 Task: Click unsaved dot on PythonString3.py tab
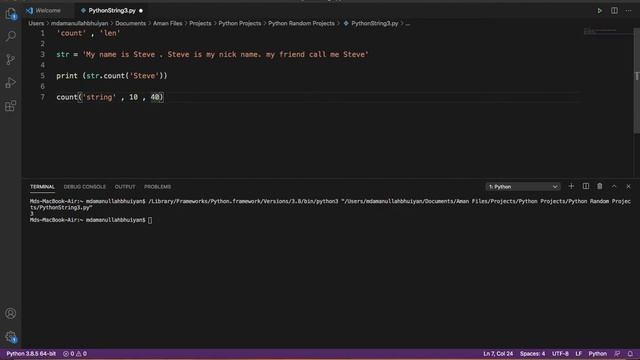tap(141, 11)
